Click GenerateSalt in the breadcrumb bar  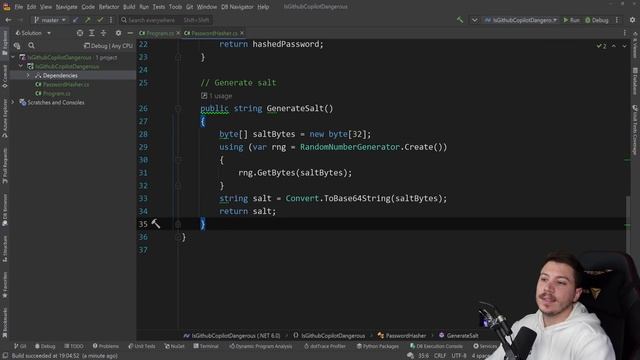(x=458, y=336)
